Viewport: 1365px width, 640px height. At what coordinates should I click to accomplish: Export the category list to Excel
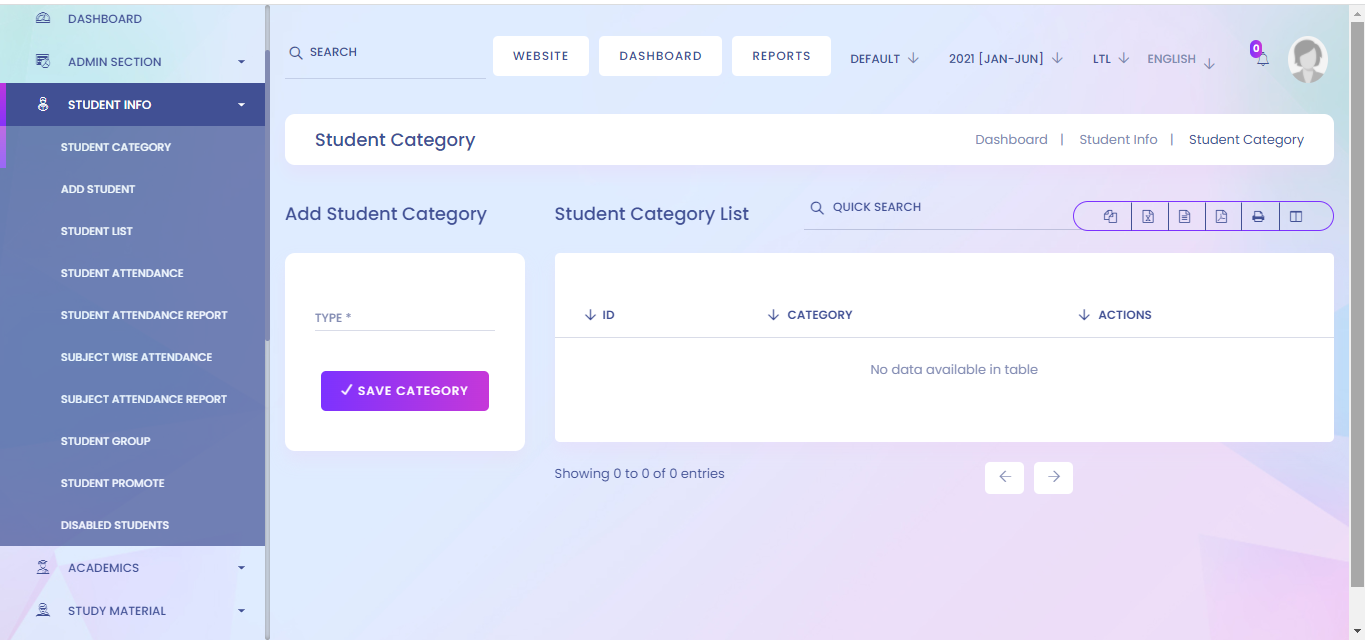tap(1148, 216)
